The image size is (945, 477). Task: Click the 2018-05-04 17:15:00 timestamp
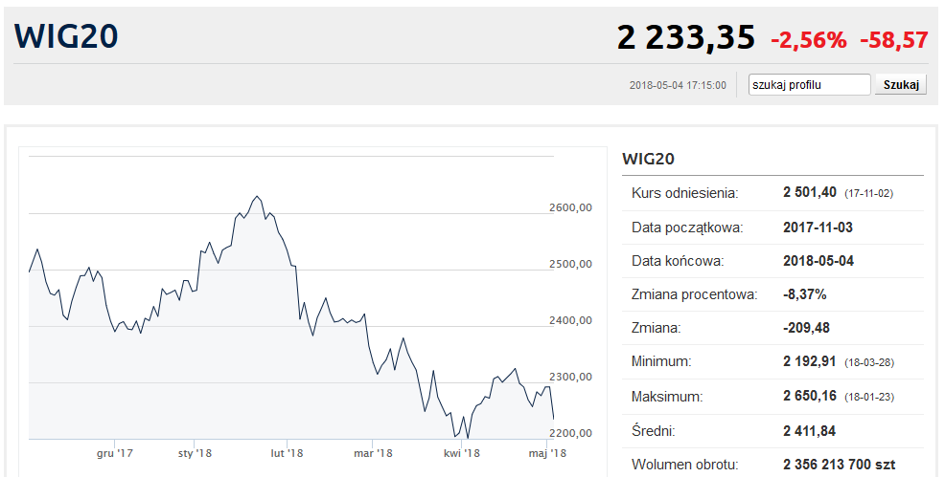[677, 86]
